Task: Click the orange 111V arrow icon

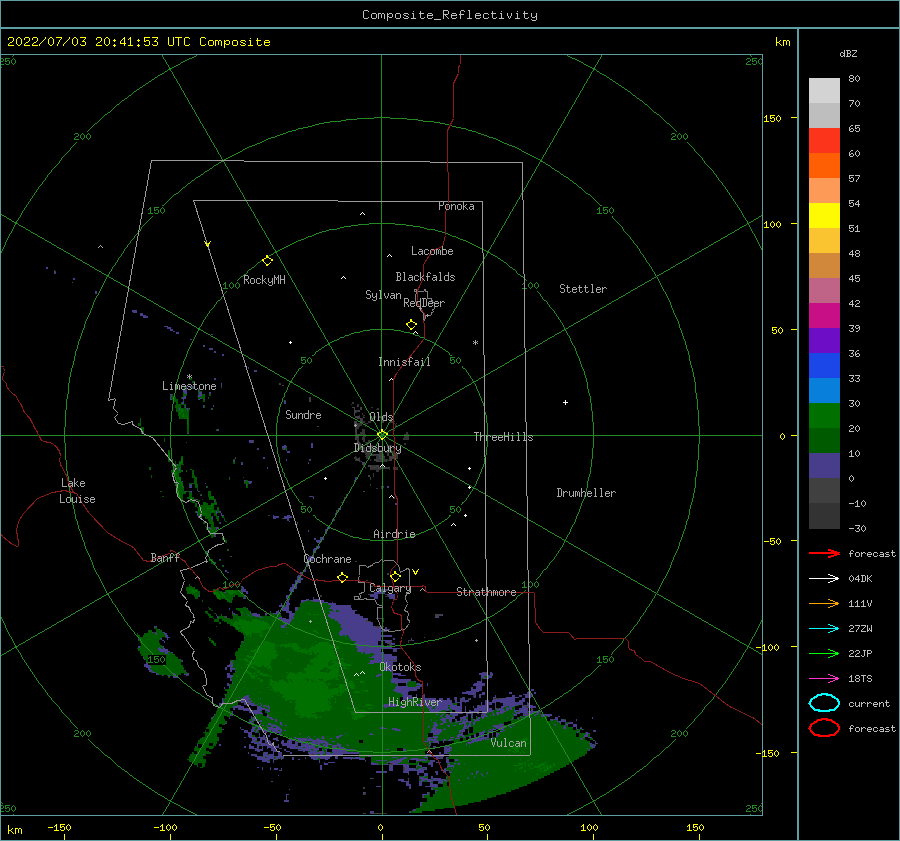Action: (x=824, y=603)
